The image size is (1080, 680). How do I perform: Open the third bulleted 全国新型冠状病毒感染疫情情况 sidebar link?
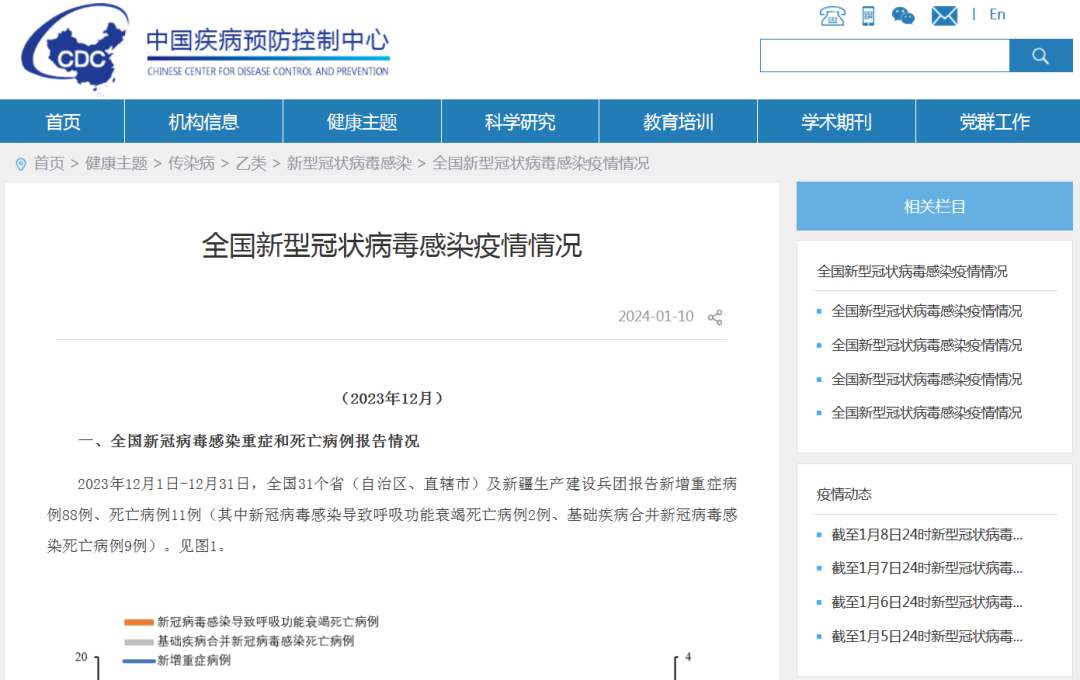click(x=926, y=380)
